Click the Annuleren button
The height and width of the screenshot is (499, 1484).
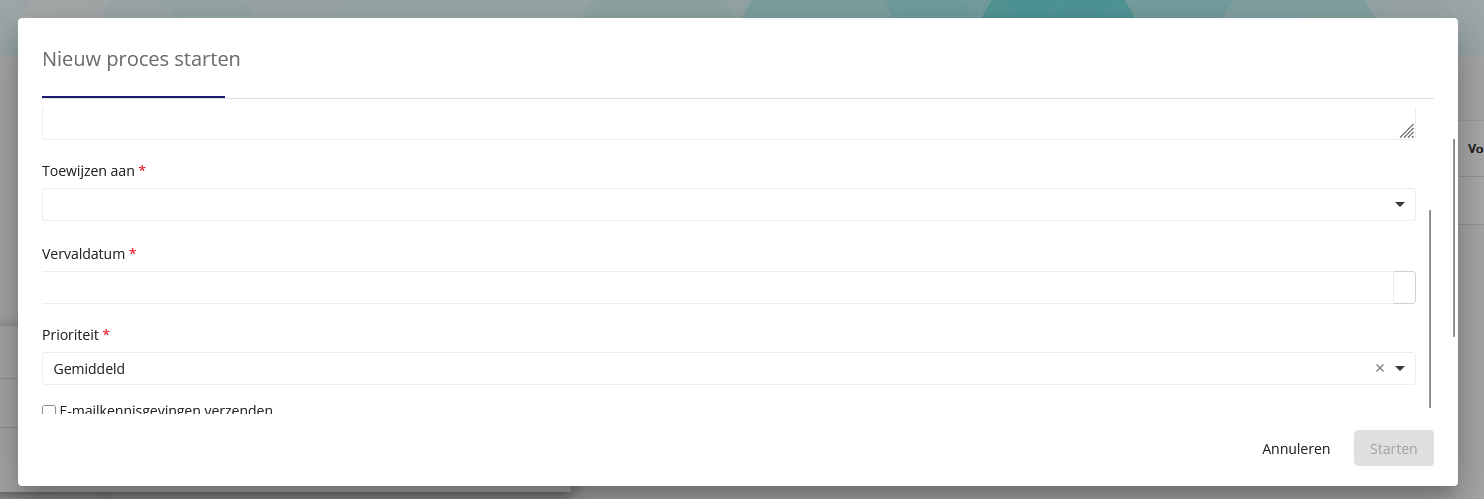1296,448
